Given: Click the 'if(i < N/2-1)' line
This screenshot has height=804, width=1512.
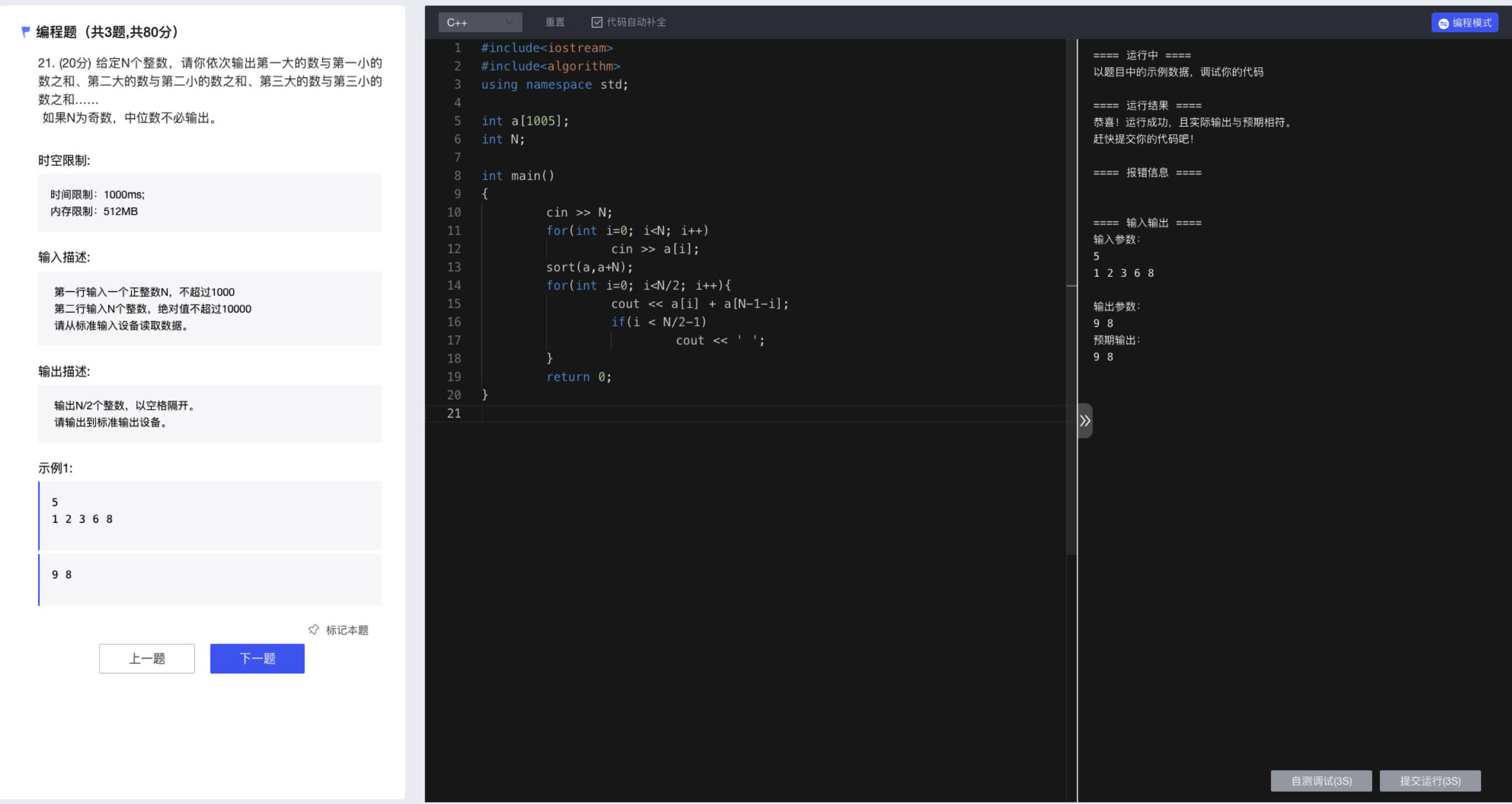Looking at the screenshot, I should pos(659,322).
